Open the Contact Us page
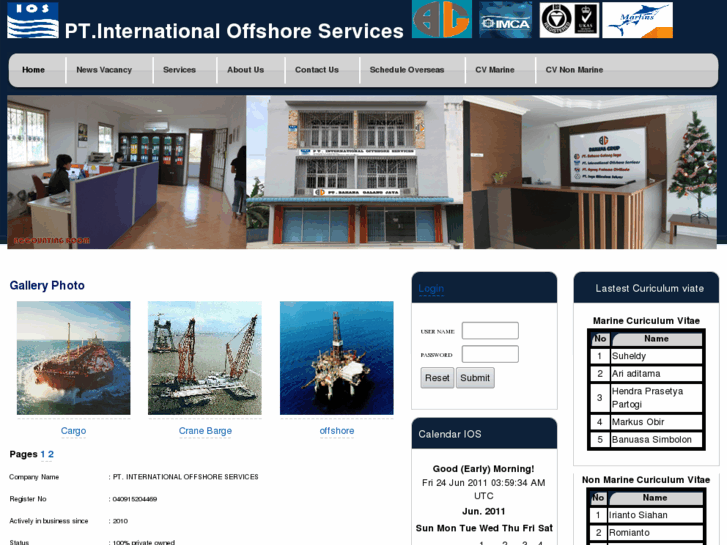 pyautogui.click(x=317, y=70)
